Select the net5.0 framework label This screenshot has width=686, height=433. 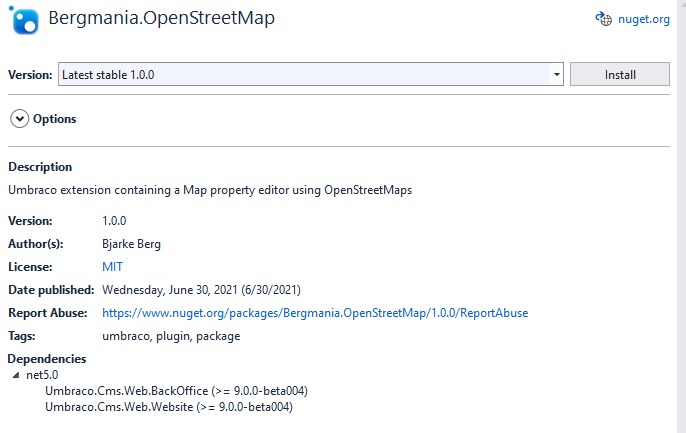[x=42, y=375]
